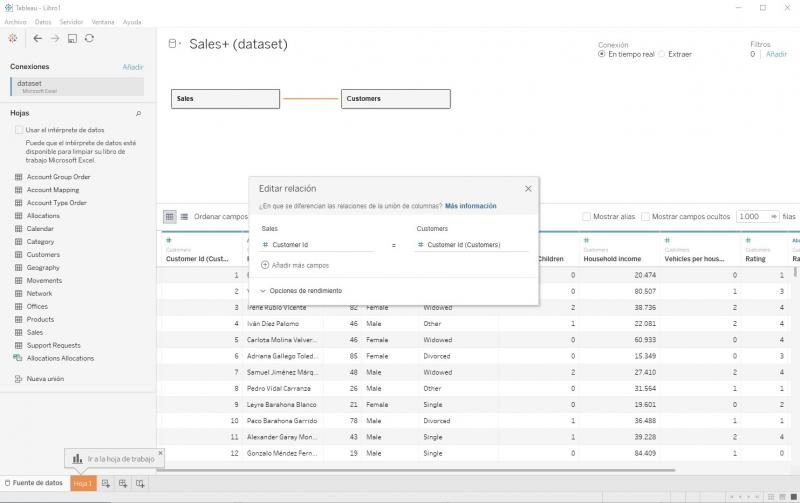
Task: Open the Sales field dropdown 'Customer Id'
Action: (x=317, y=245)
